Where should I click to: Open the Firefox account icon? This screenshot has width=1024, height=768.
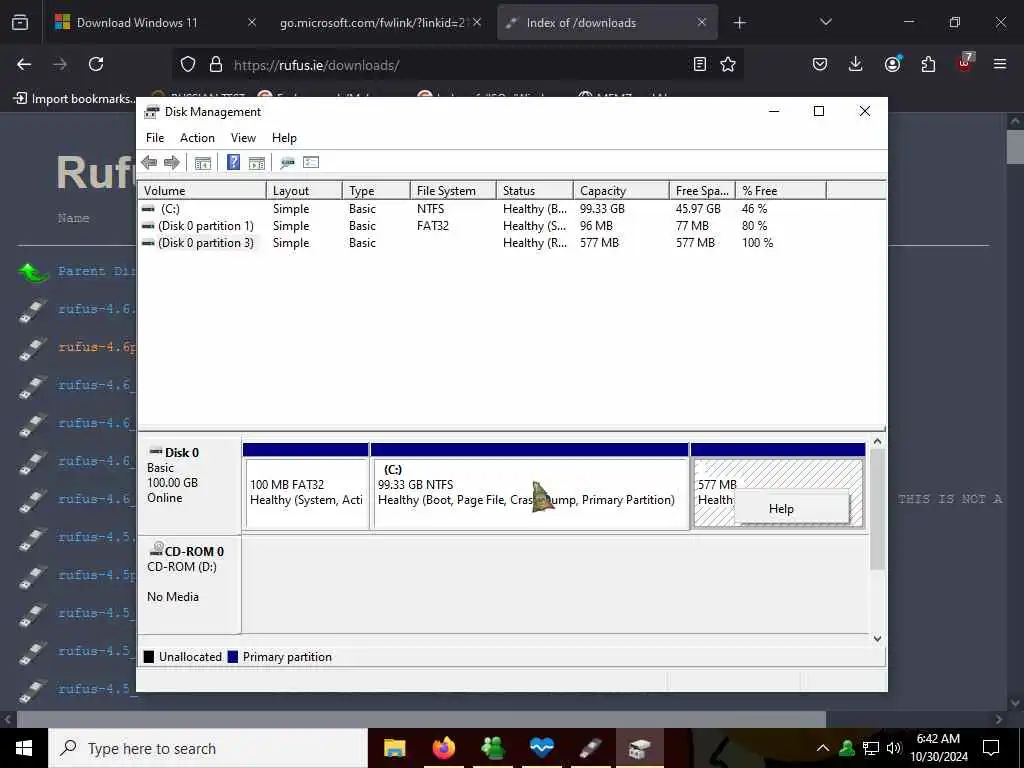tap(892, 63)
